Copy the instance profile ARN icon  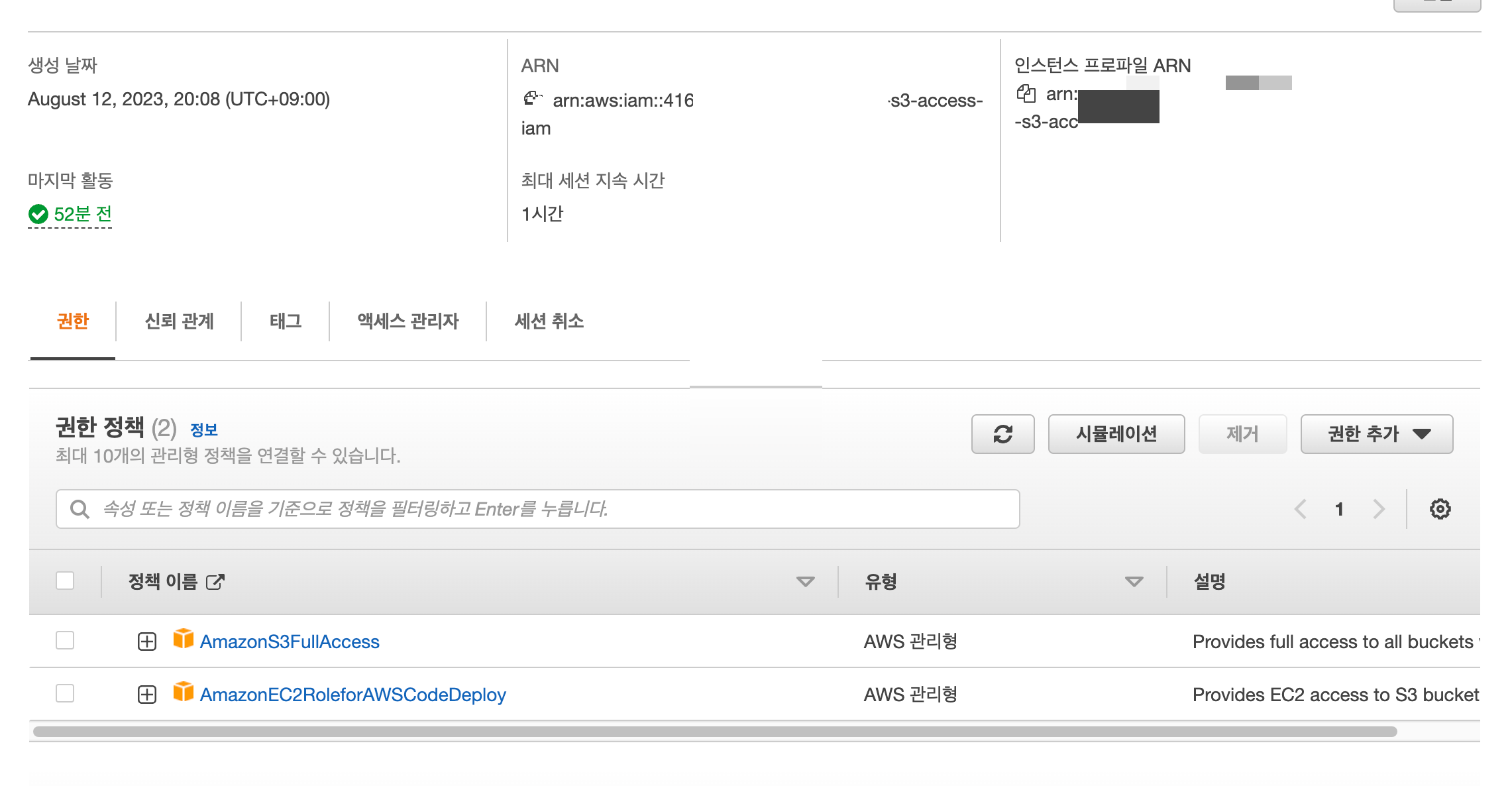click(1026, 94)
